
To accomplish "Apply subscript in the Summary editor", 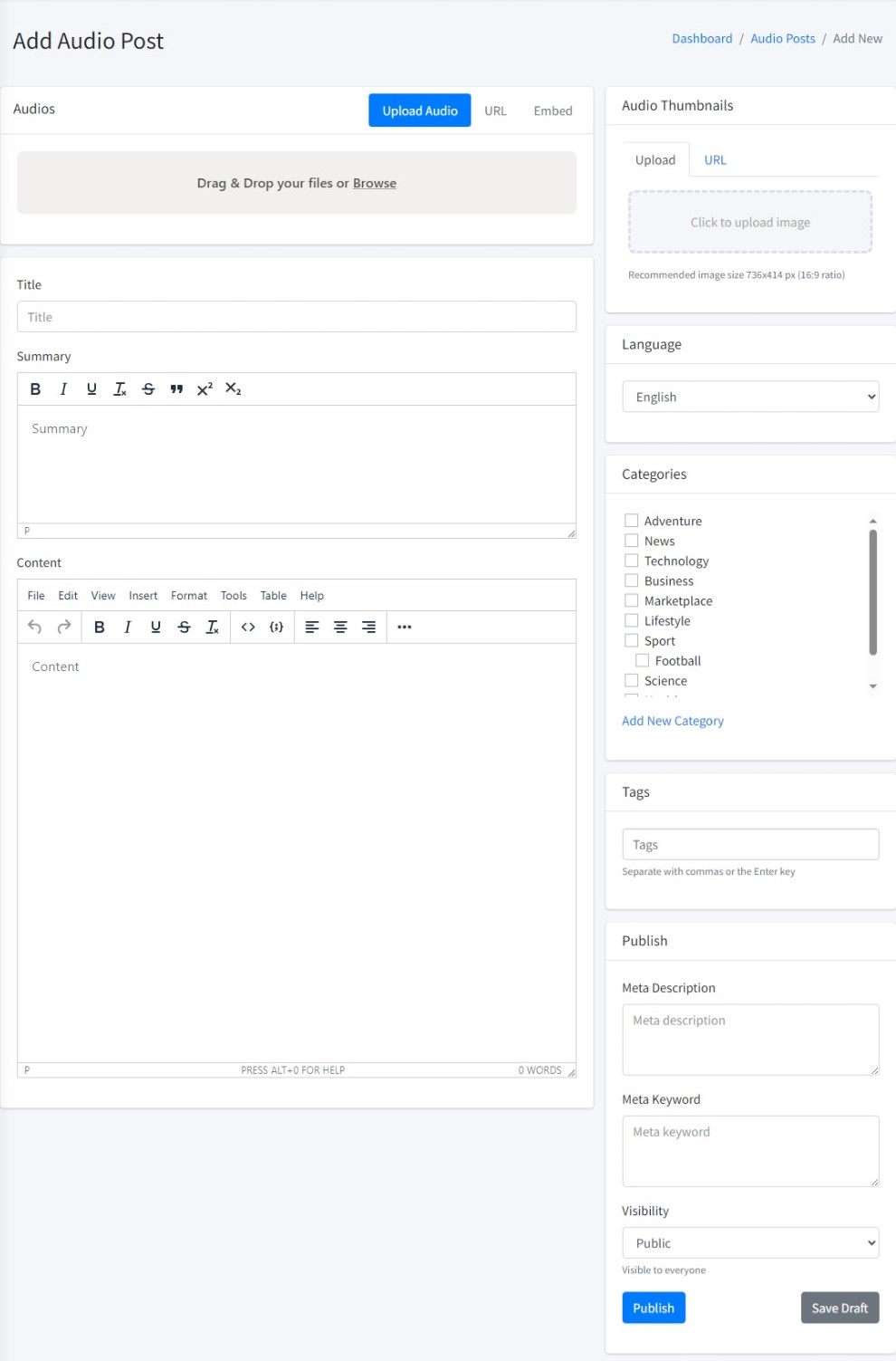I will tap(233, 389).
